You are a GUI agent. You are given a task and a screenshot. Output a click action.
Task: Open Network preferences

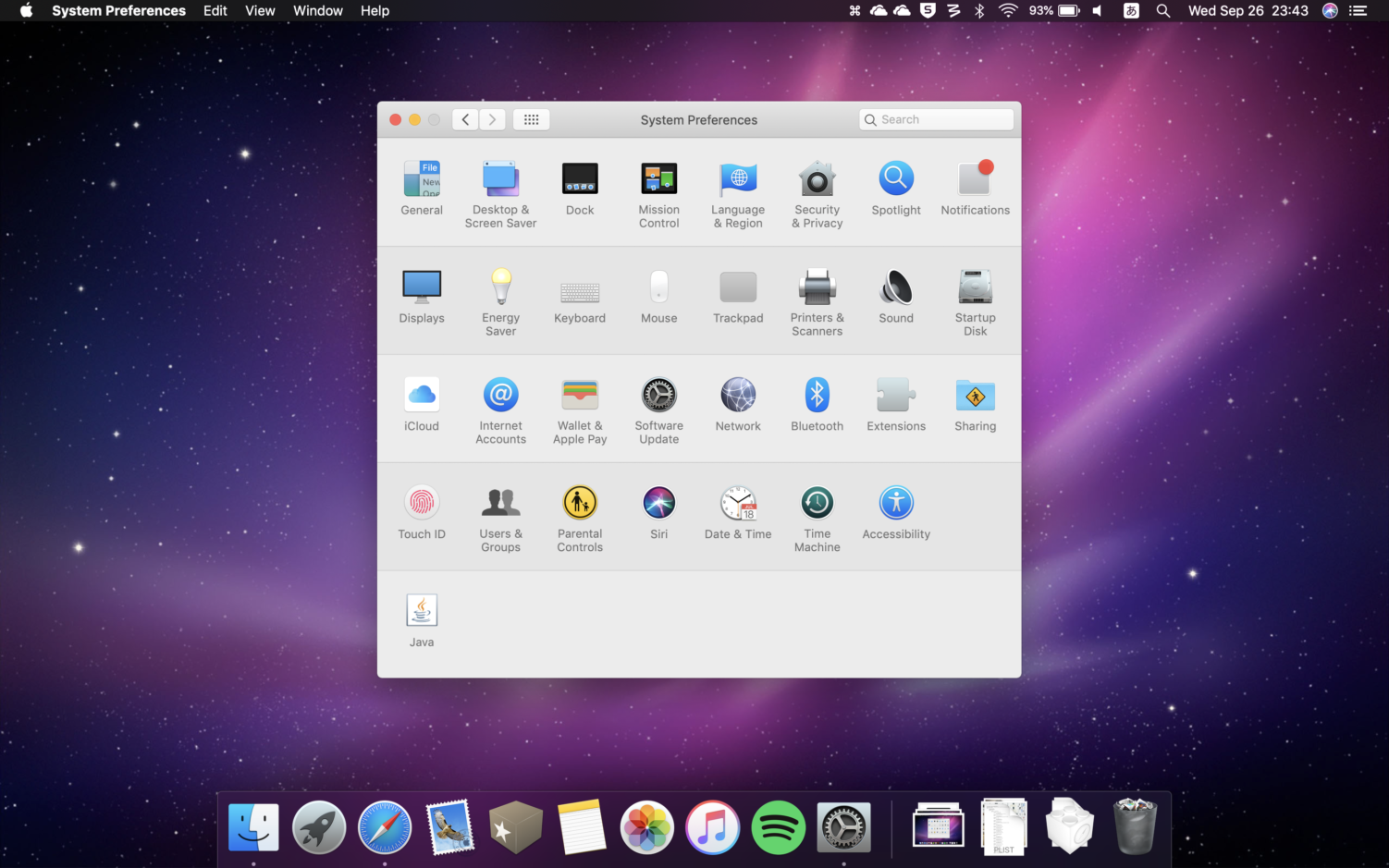738,405
